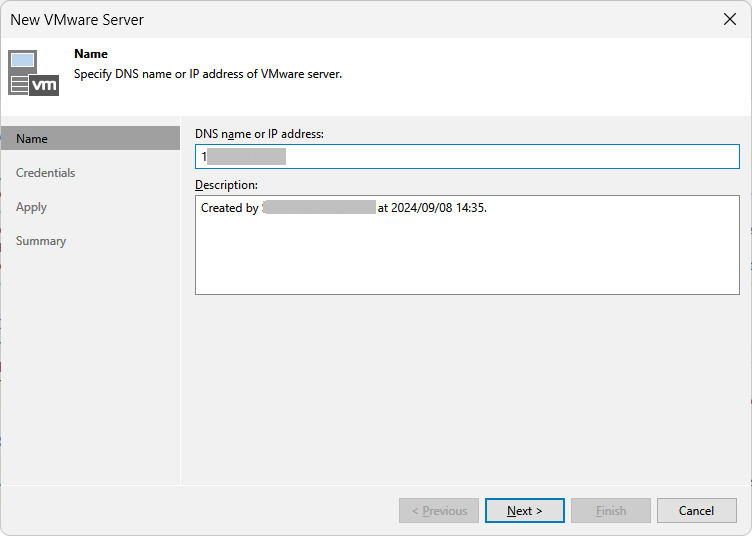
Task: Click the Finish button
Action: 611,511
